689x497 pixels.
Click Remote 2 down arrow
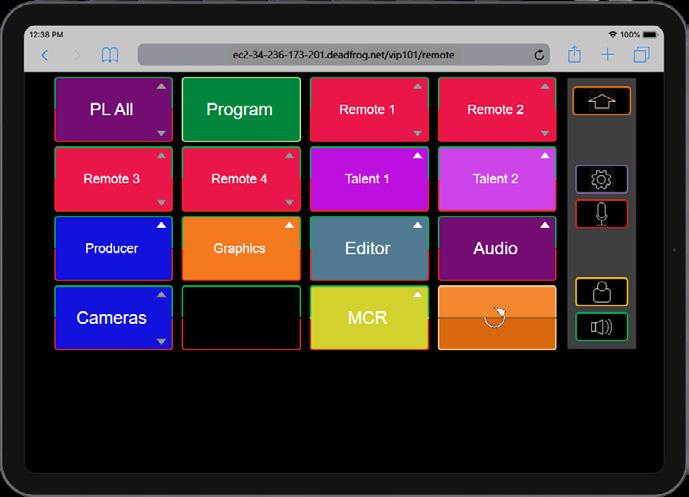point(545,133)
